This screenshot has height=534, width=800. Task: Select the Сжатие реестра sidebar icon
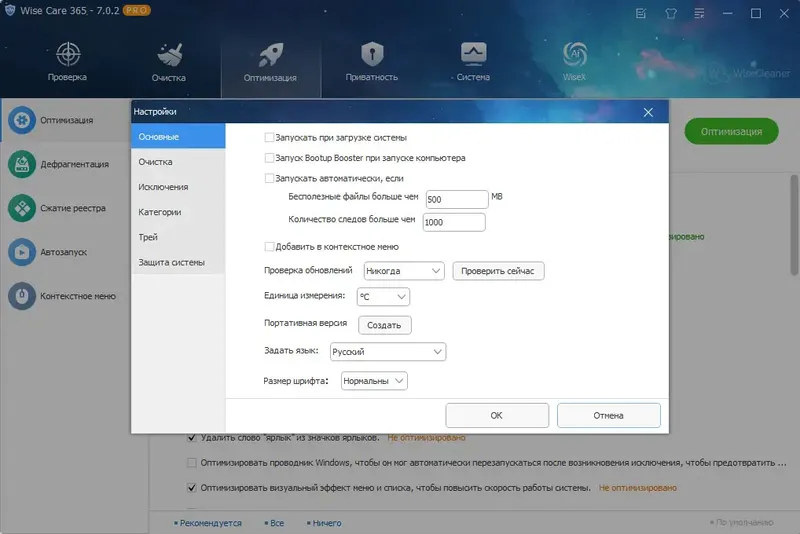(x=21, y=208)
